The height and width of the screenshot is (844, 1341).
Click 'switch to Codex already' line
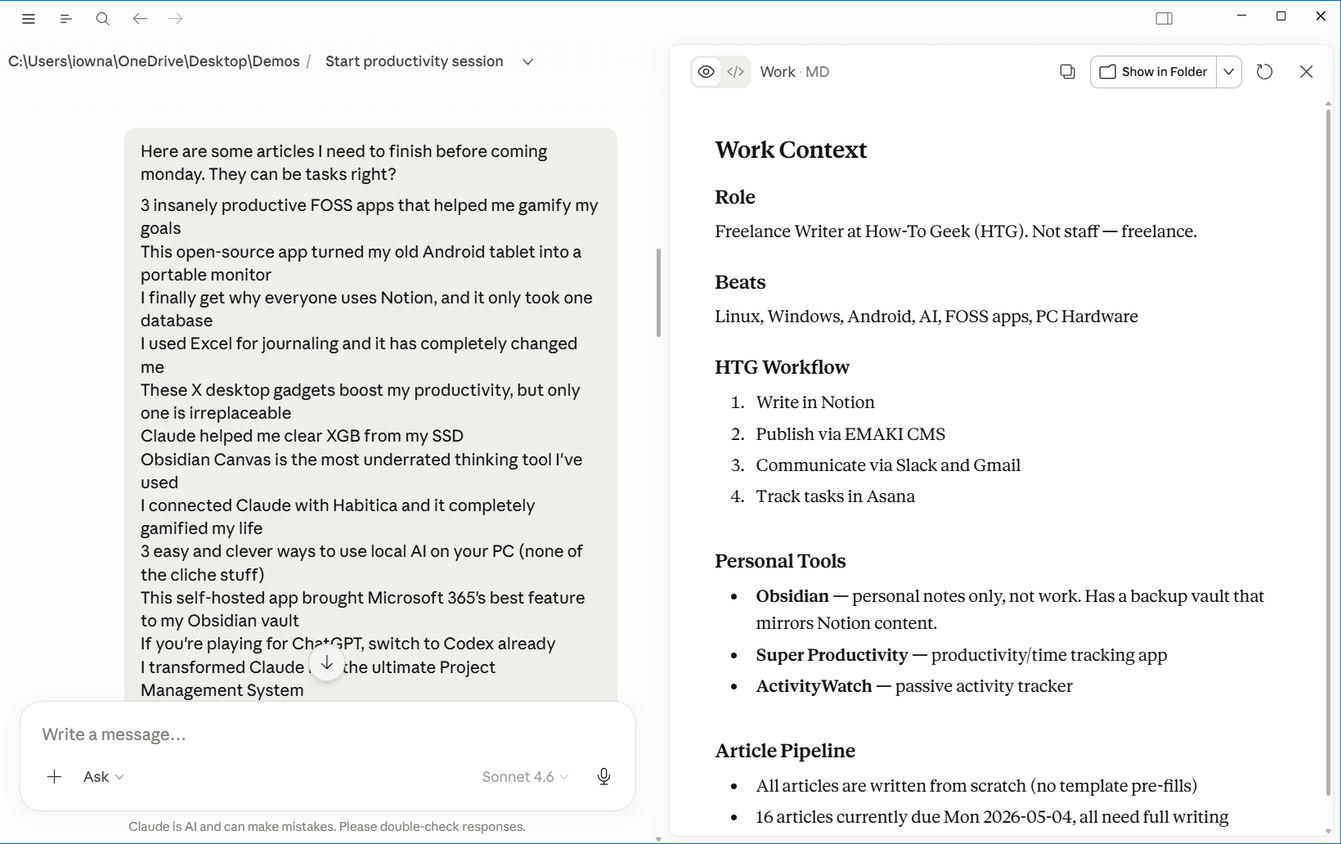(x=348, y=644)
